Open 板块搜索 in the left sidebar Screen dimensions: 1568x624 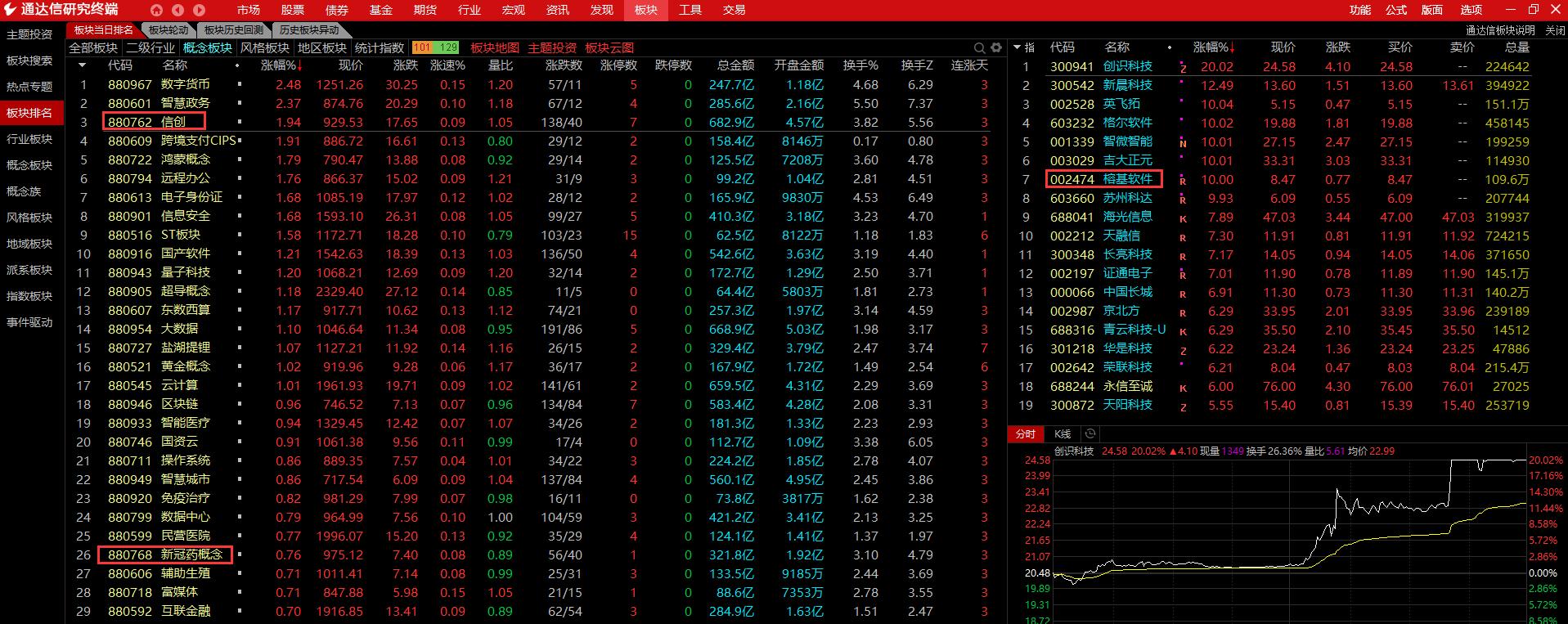(x=29, y=61)
